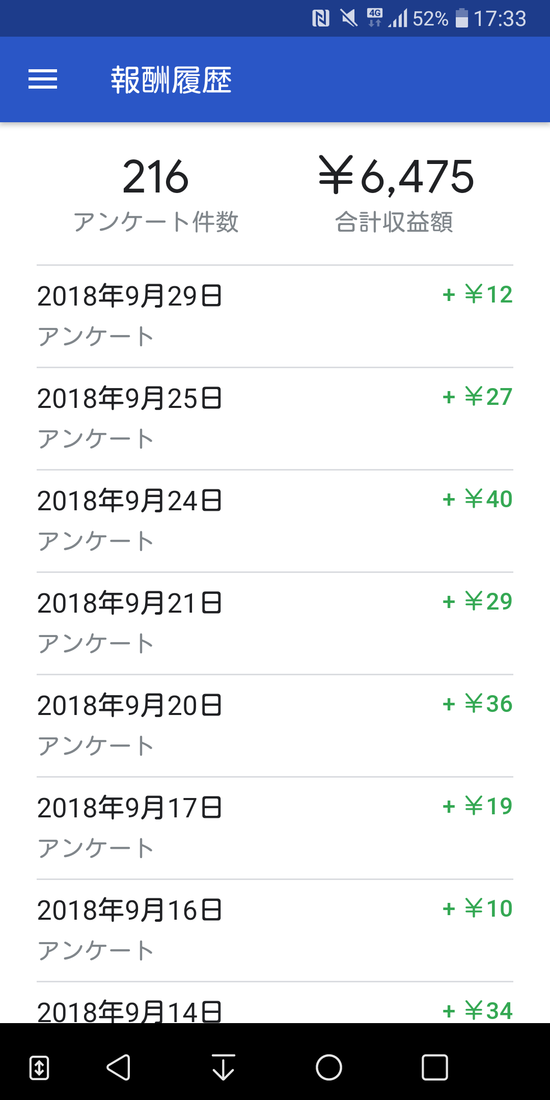Select the 2018年9月21日 reward entry

275,624
